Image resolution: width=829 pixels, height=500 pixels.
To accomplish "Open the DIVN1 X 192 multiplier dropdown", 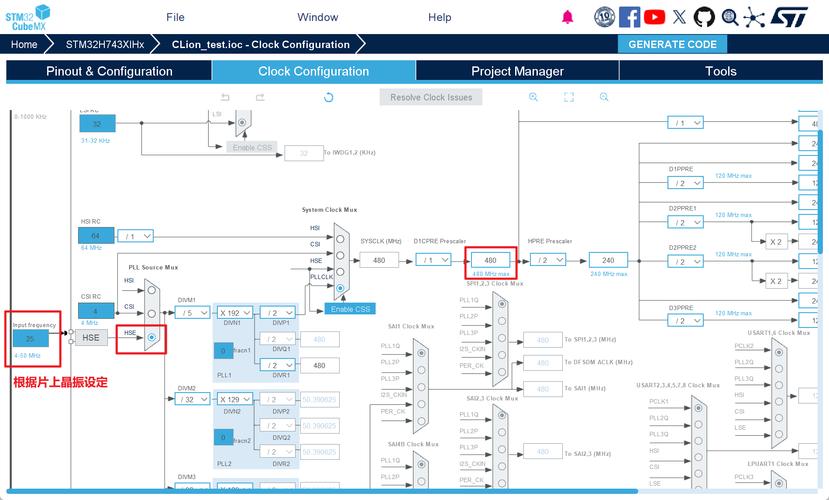I will click(236, 312).
